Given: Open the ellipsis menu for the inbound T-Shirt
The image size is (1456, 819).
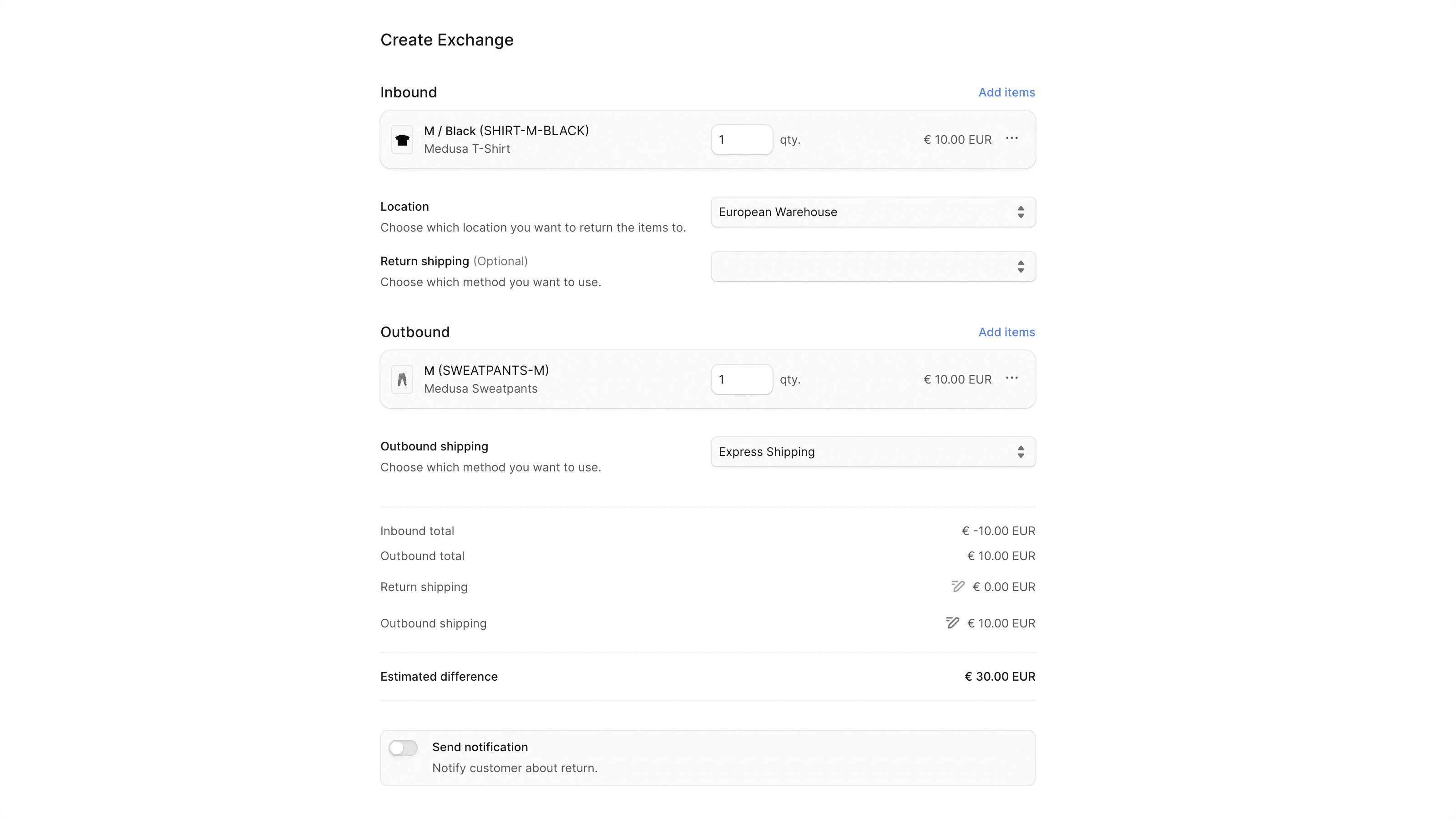Looking at the screenshot, I should tap(1012, 139).
